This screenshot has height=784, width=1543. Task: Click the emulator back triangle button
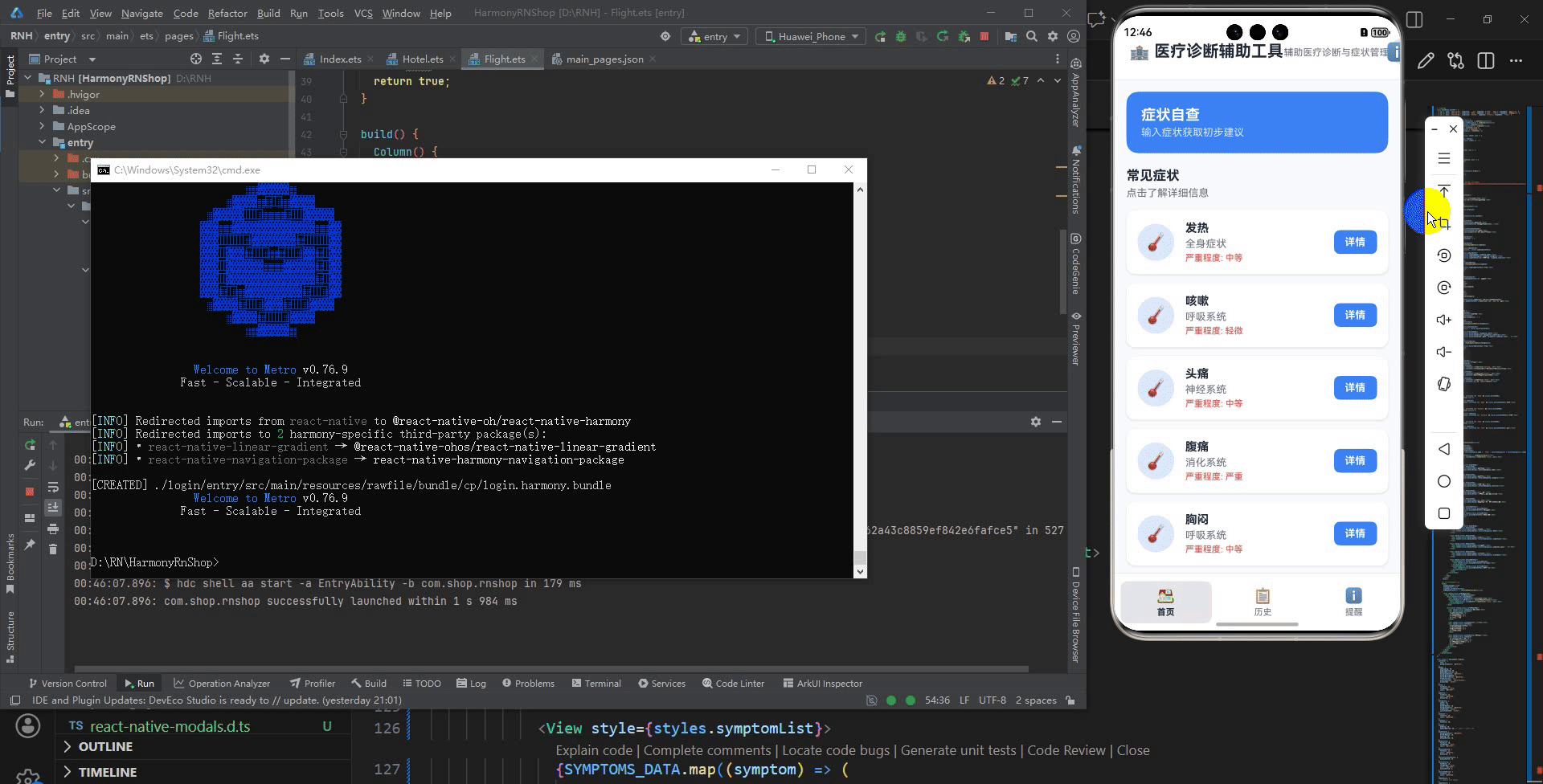1444,449
